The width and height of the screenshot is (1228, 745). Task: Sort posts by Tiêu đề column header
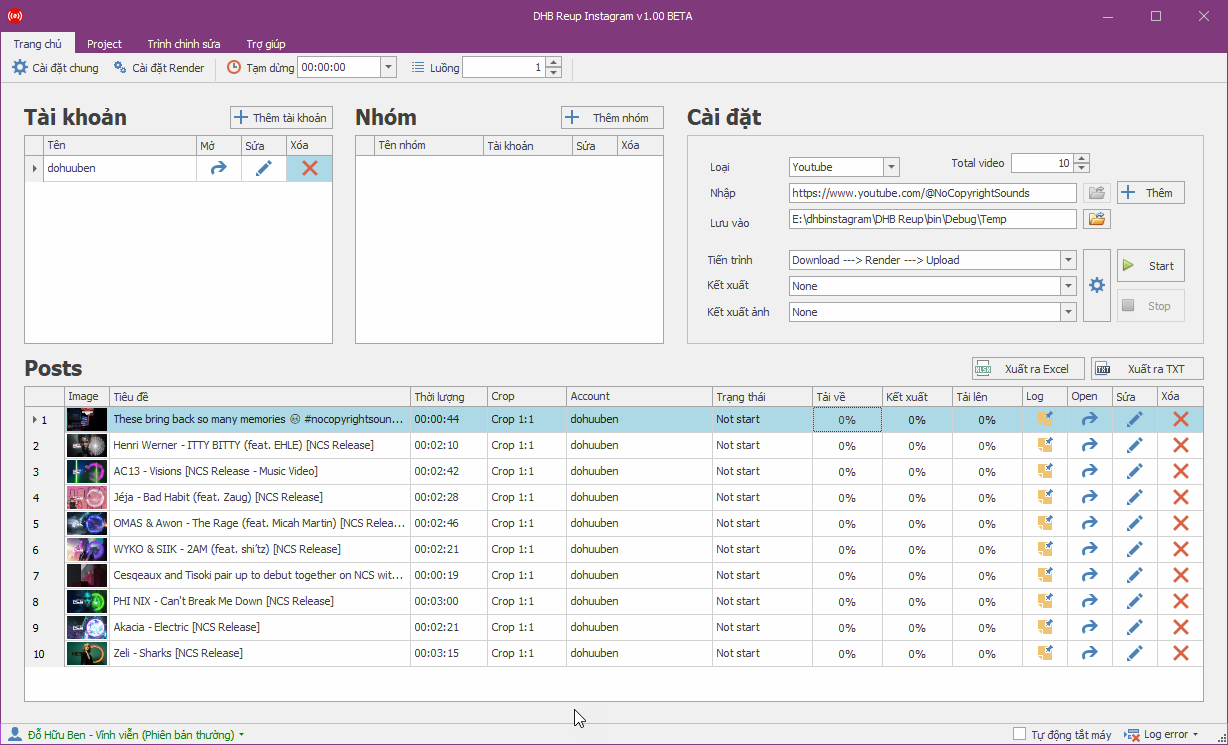coord(260,397)
